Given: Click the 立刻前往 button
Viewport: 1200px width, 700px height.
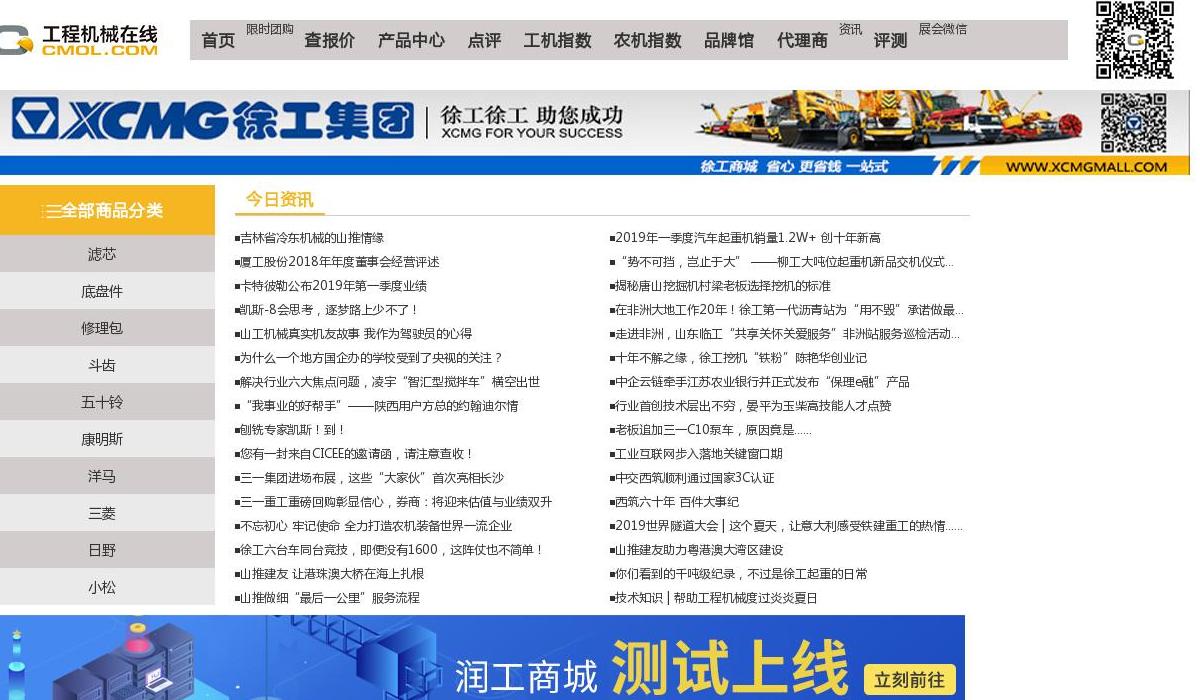Looking at the screenshot, I should click(909, 680).
